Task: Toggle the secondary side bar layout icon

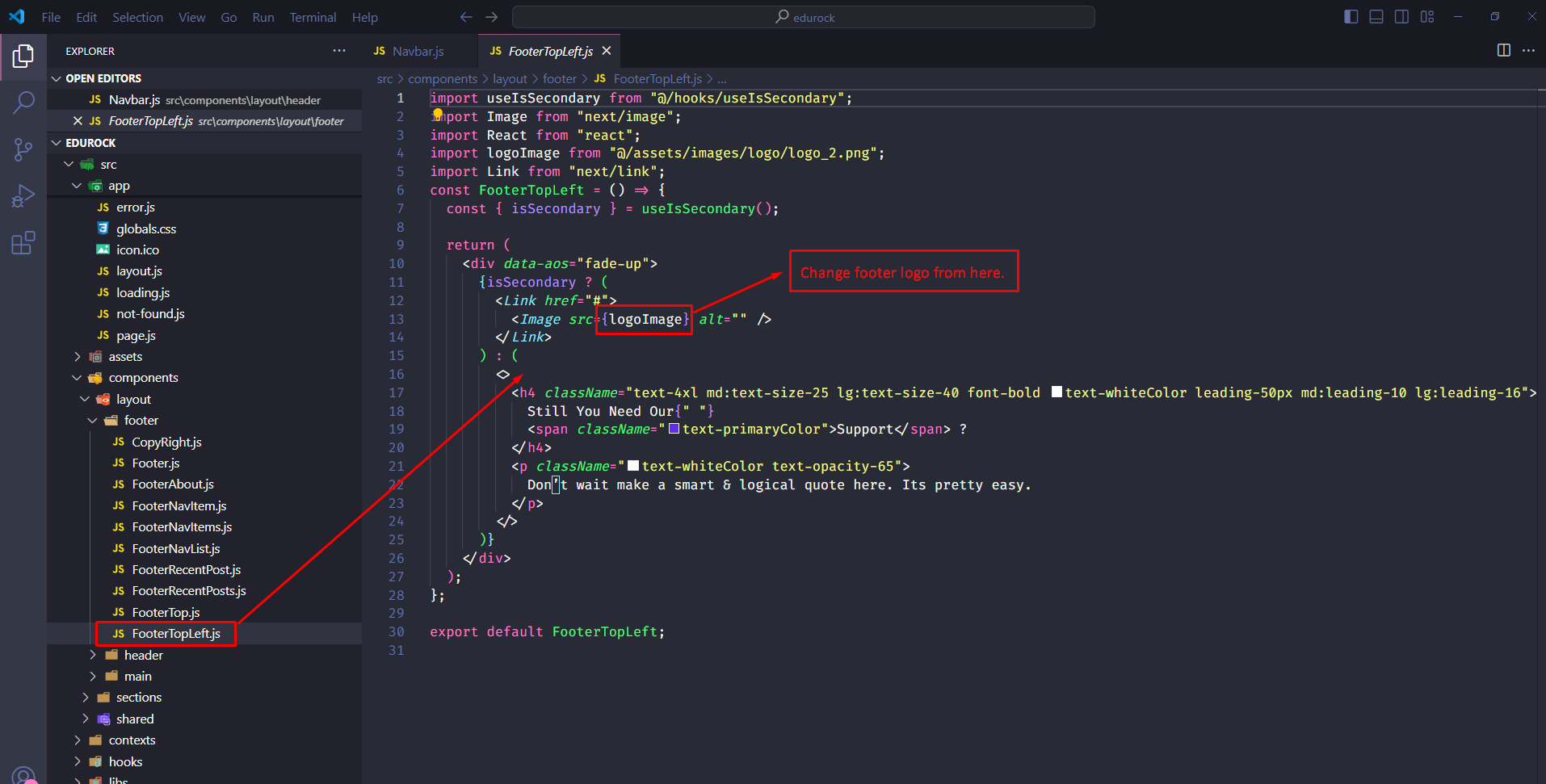Action: coord(1402,17)
